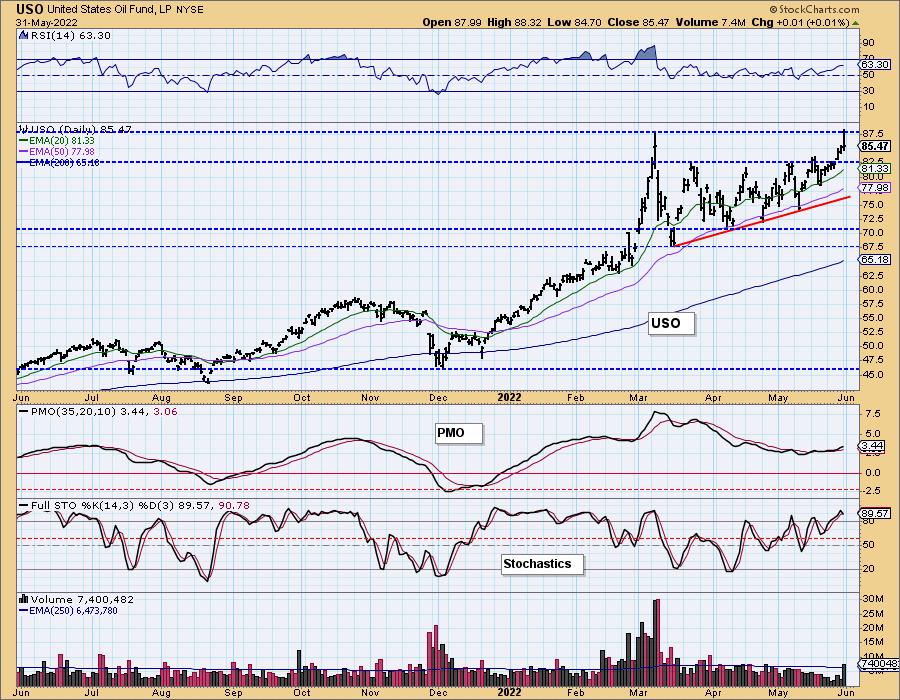Image resolution: width=900 pixels, height=700 pixels.
Task: Click the Chg +0.01 (+0.01%) value
Action: (x=800, y=22)
